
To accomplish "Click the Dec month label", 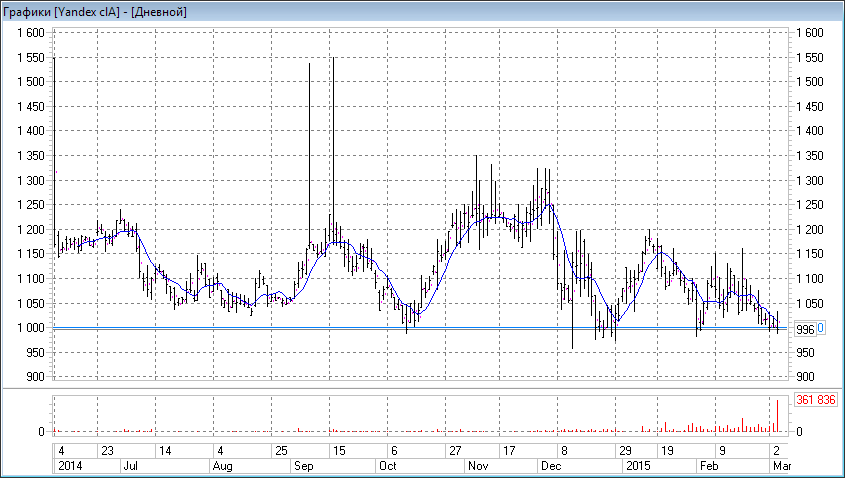I will pyautogui.click(x=551, y=466).
